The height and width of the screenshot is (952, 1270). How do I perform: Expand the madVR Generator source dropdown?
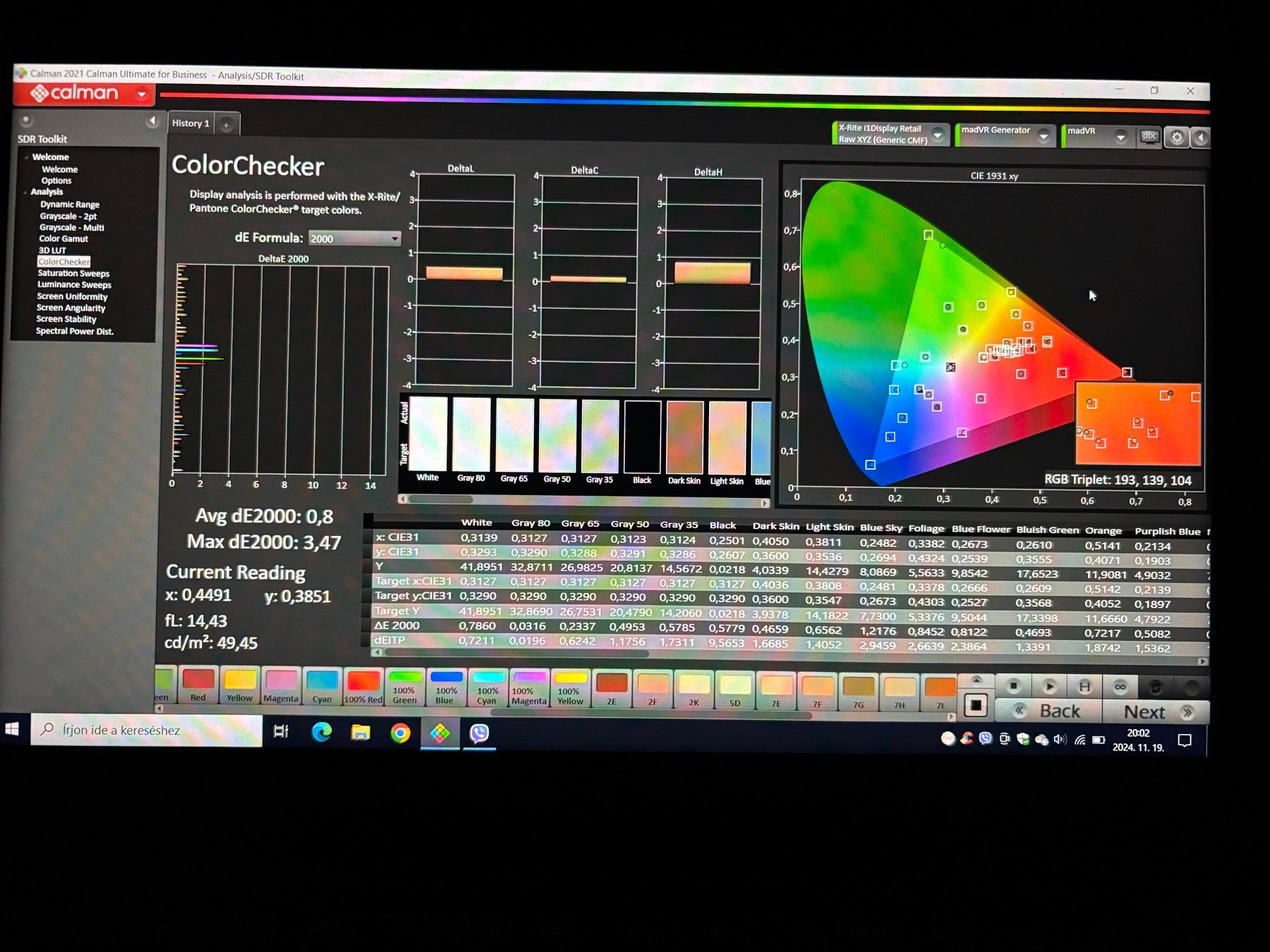point(1043,136)
